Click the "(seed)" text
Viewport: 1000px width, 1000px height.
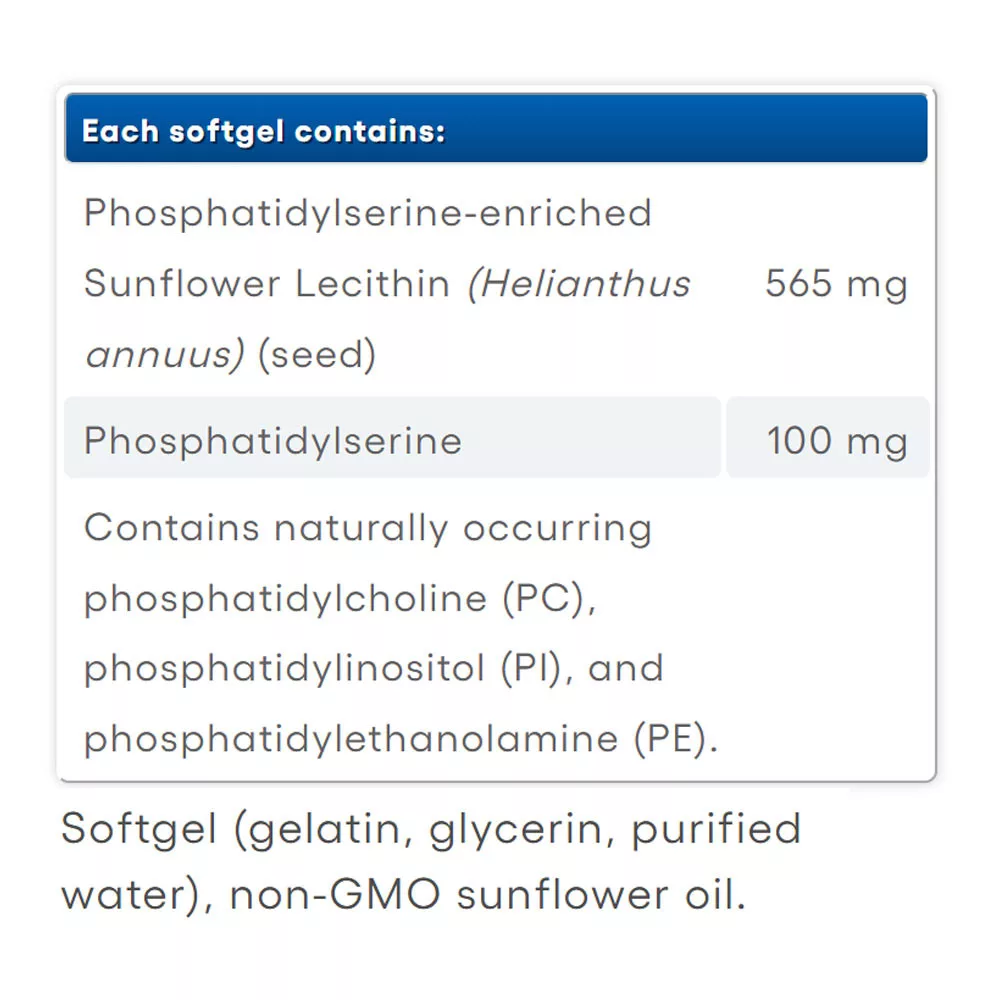(x=316, y=355)
